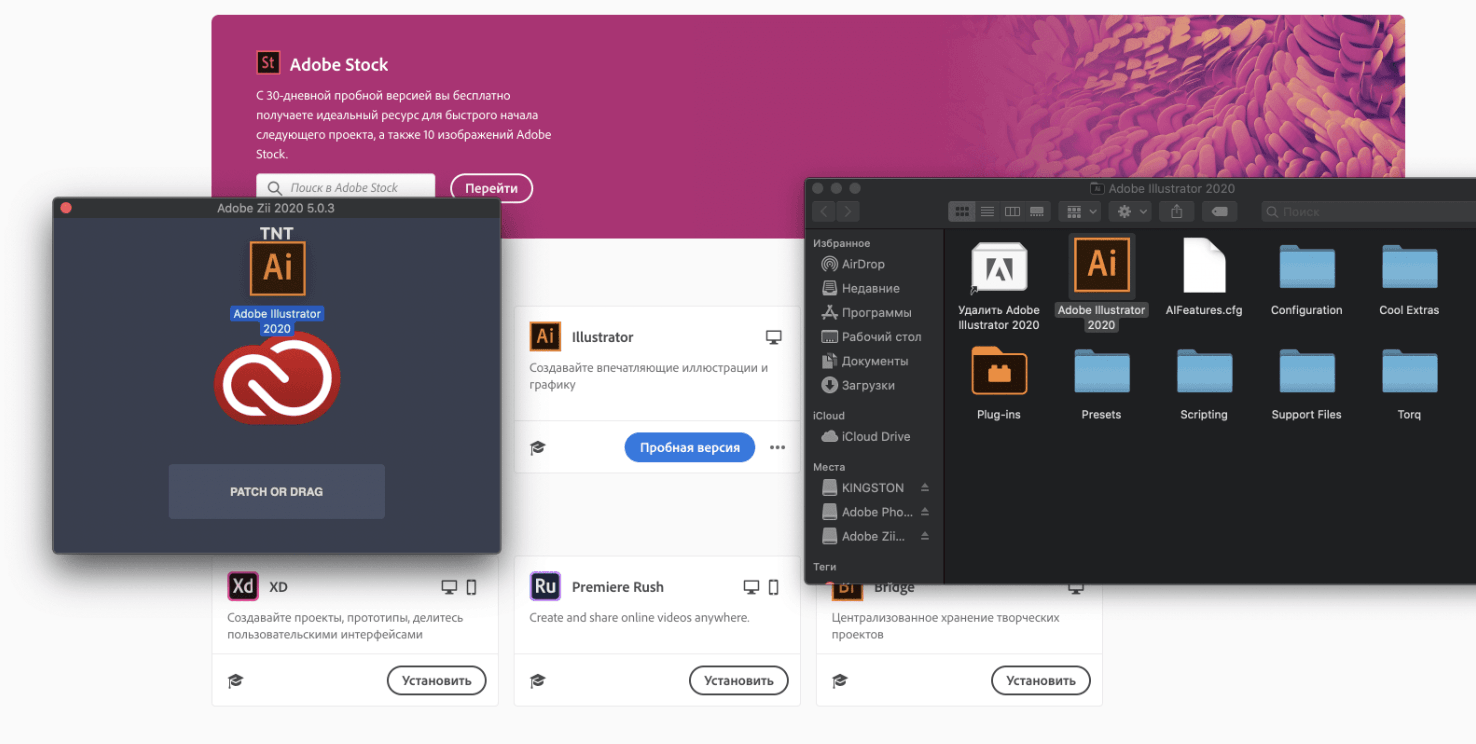The height and width of the screenshot is (744, 1476).
Task: Click the XD app icon
Action: tap(243, 587)
